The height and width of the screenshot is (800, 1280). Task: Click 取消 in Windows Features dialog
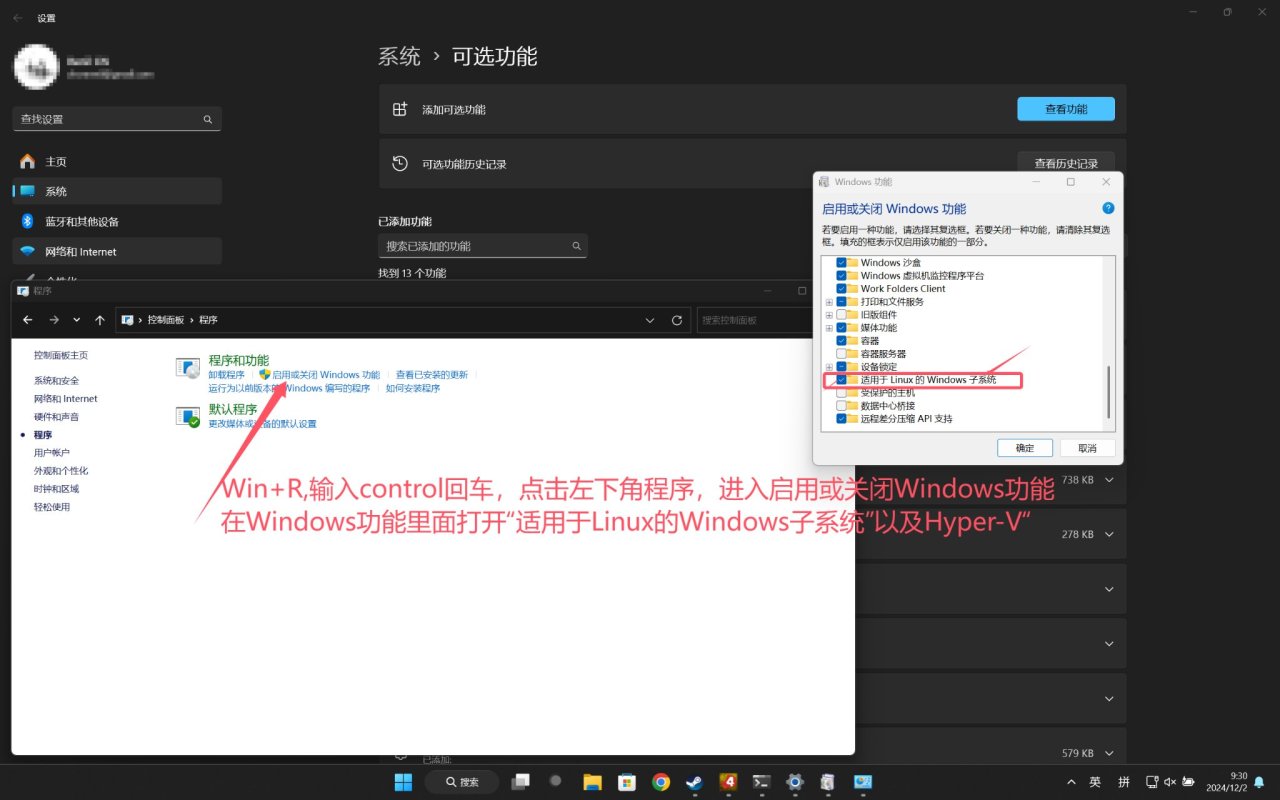(x=1086, y=448)
